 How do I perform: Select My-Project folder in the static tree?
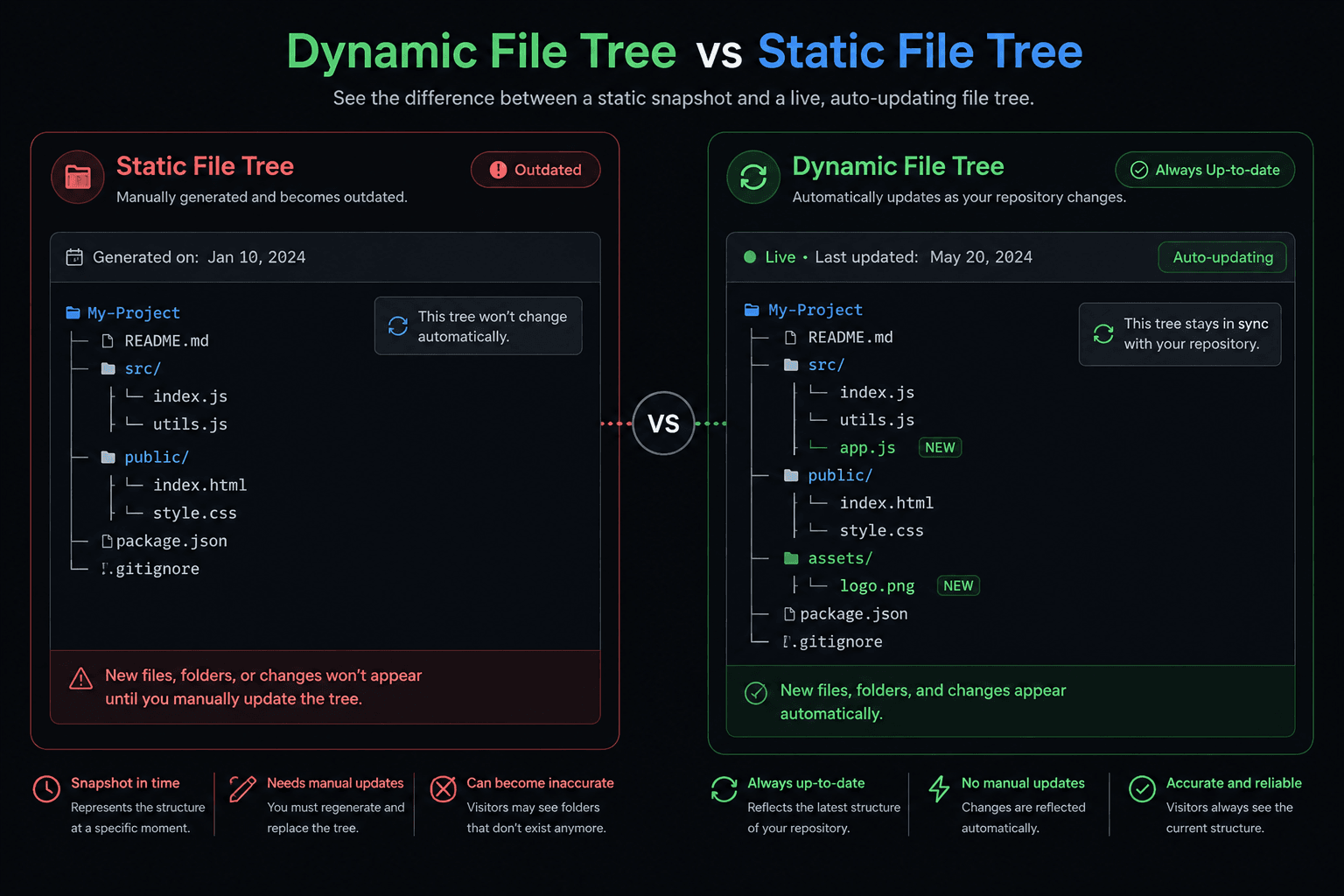point(123,312)
